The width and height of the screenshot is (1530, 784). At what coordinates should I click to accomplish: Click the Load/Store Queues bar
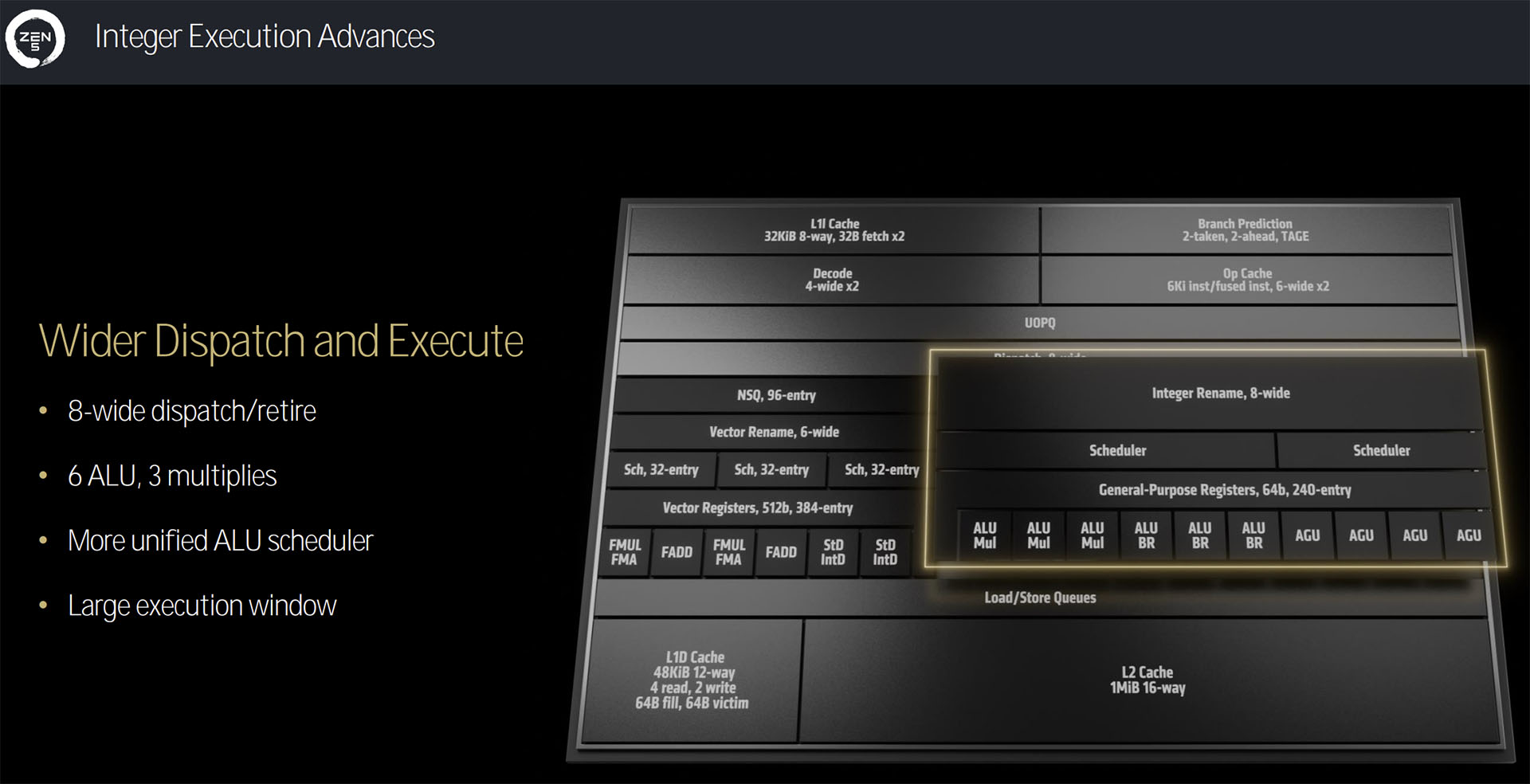tap(1040, 598)
